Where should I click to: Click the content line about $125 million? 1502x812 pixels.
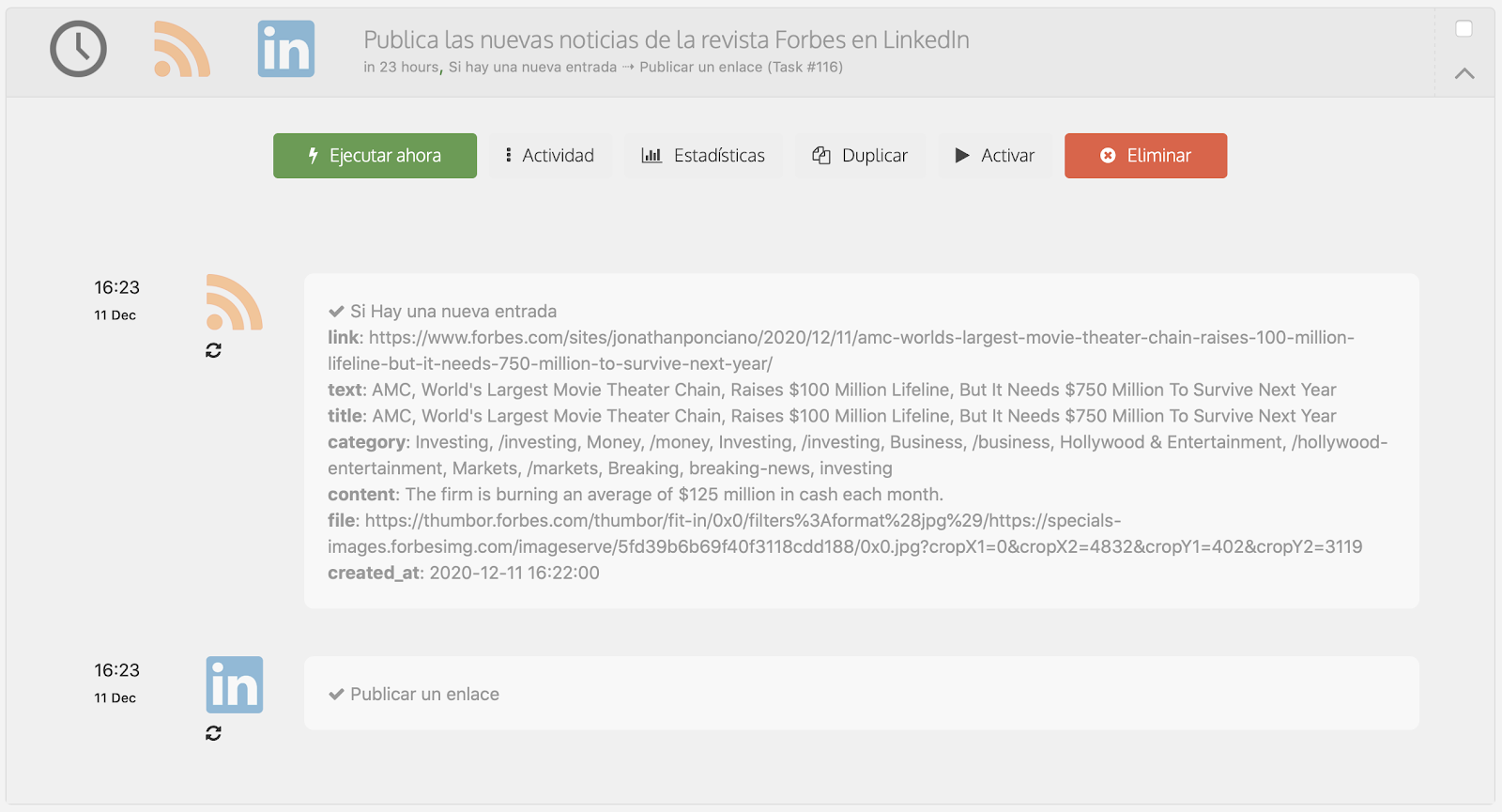coord(636,495)
